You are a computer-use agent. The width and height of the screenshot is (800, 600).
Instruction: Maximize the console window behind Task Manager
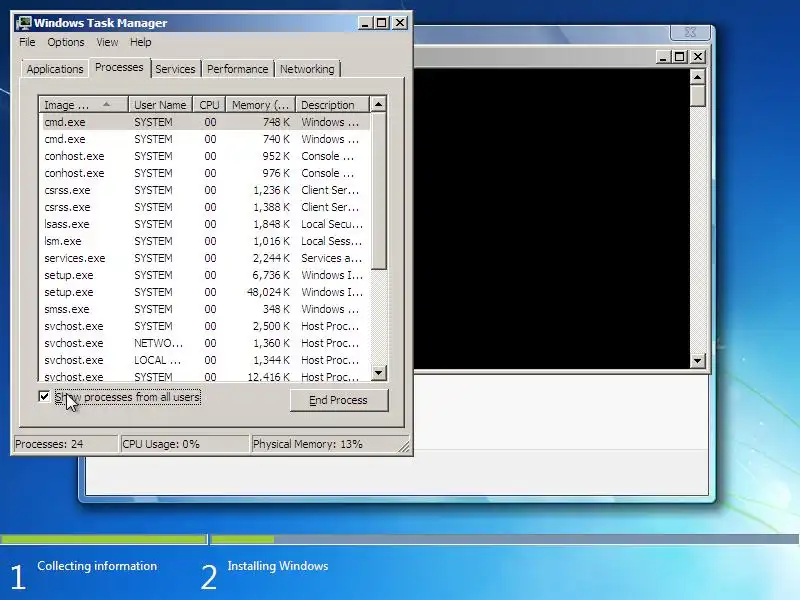pos(679,57)
